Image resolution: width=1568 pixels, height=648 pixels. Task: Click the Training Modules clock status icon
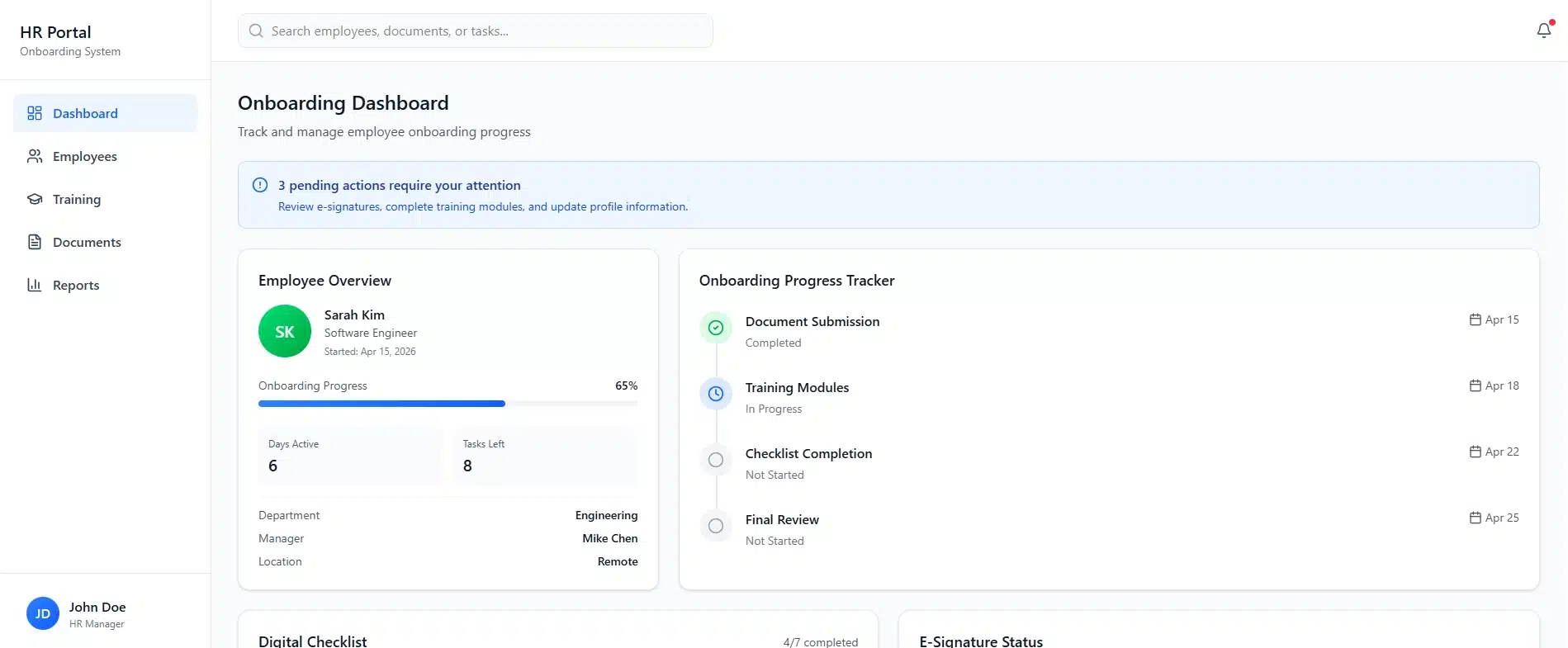[716, 394]
